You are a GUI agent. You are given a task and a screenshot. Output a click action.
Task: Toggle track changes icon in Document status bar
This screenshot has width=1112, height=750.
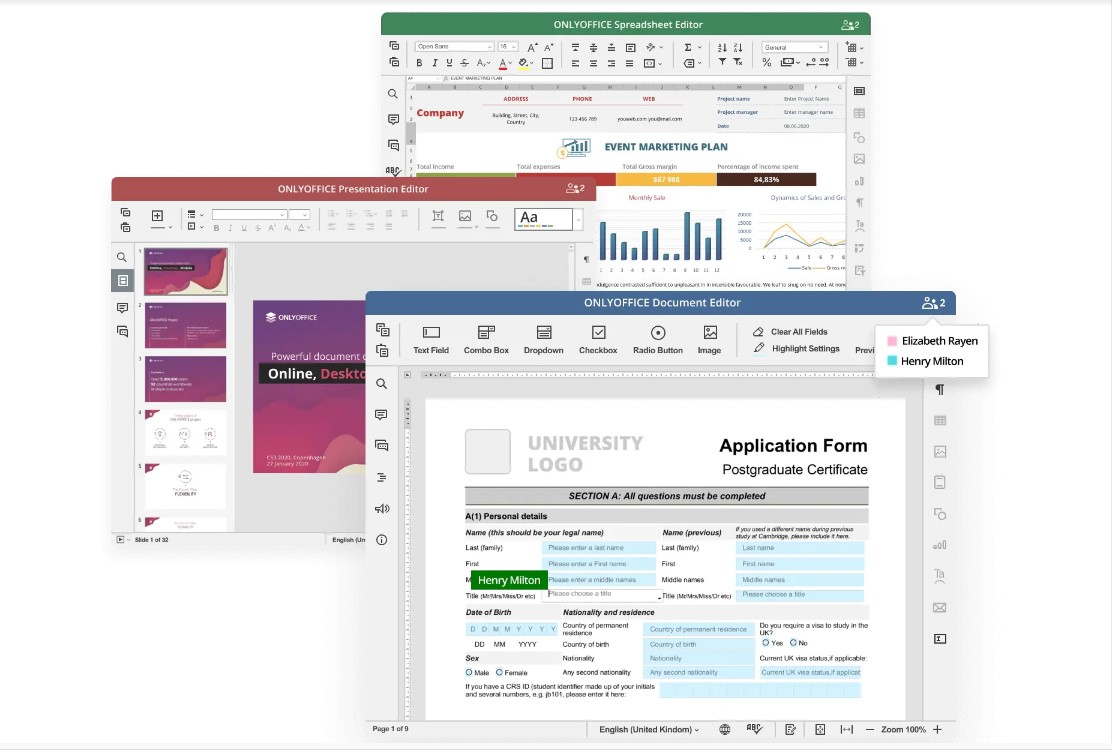point(790,729)
